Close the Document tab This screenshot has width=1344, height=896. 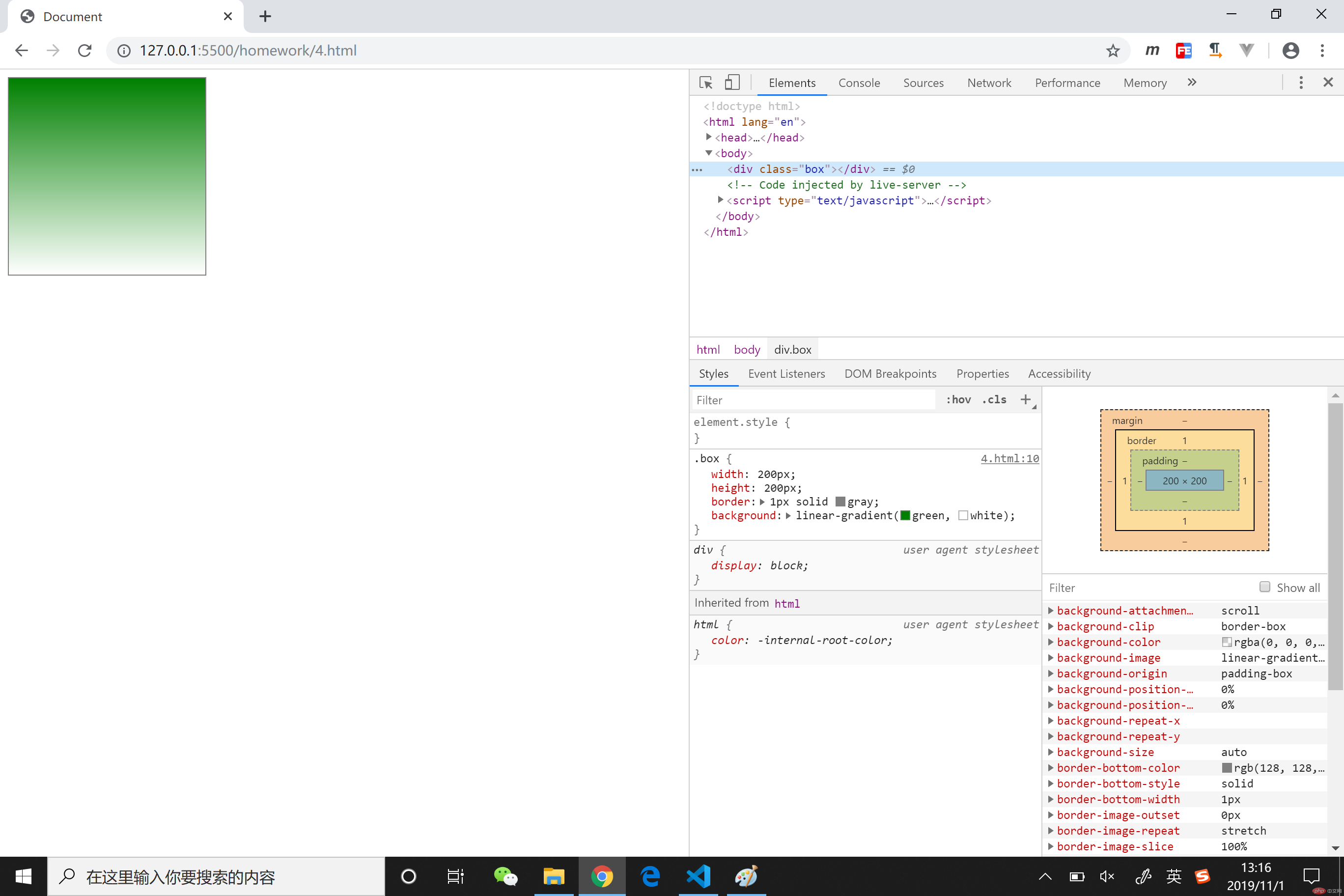227,16
